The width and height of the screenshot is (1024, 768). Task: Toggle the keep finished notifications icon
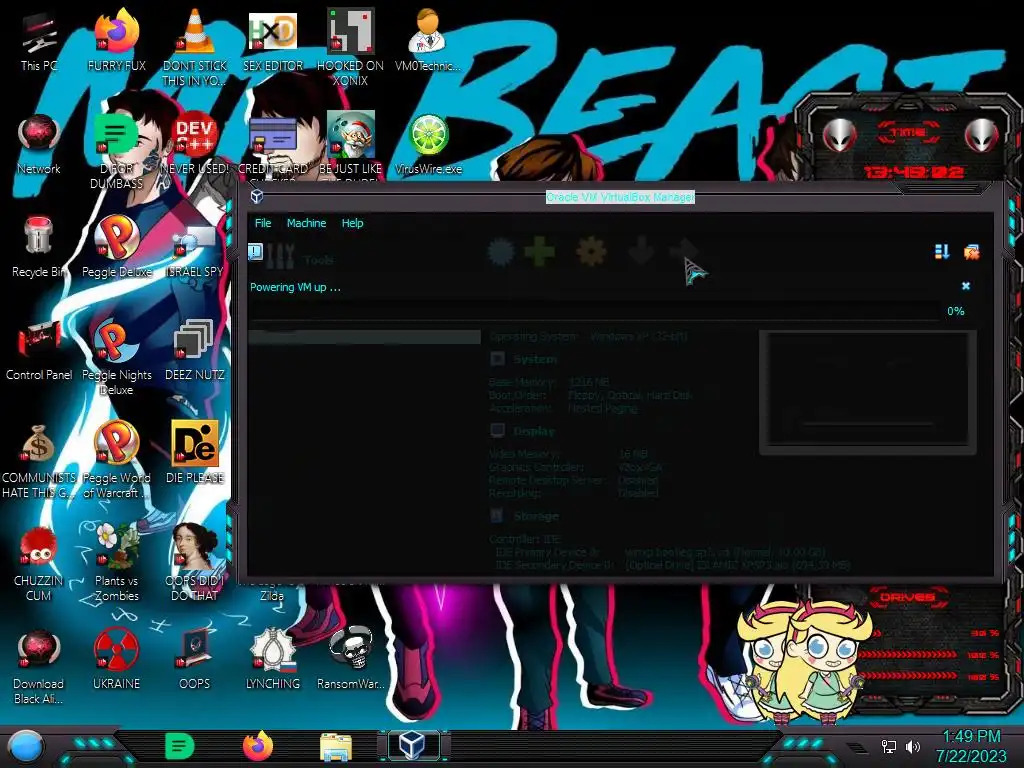click(x=942, y=251)
